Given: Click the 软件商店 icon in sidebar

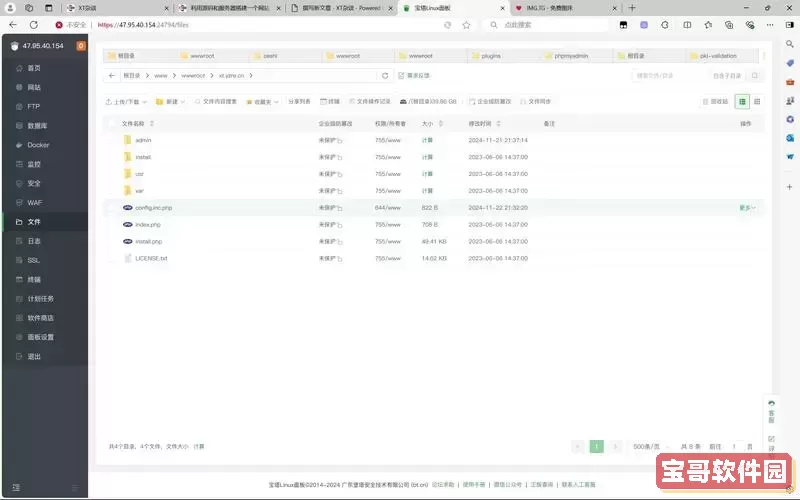Looking at the screenshot, I should tap(19, 318).
